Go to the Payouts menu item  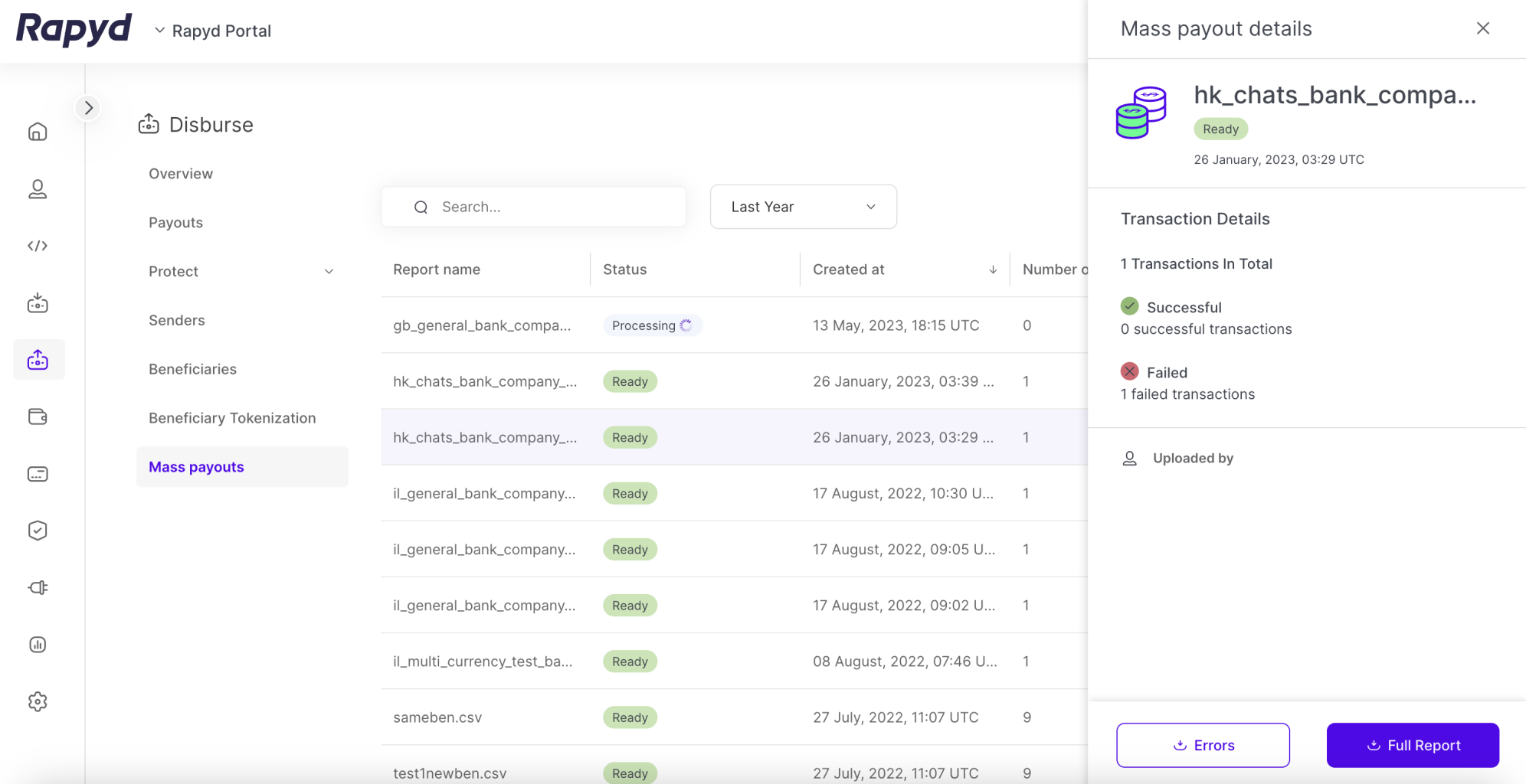point(175,223)
